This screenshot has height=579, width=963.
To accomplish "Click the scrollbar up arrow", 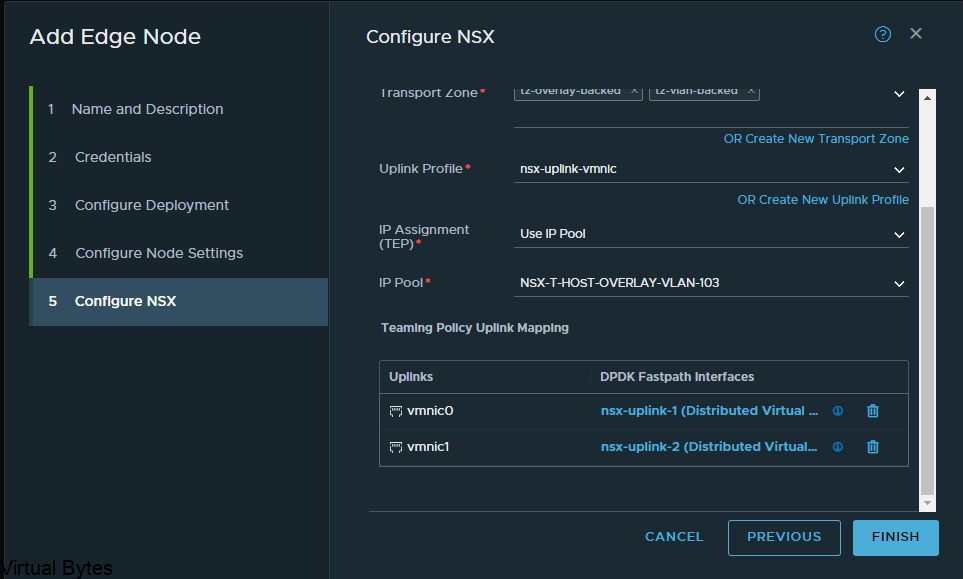I will coord(927,98).
